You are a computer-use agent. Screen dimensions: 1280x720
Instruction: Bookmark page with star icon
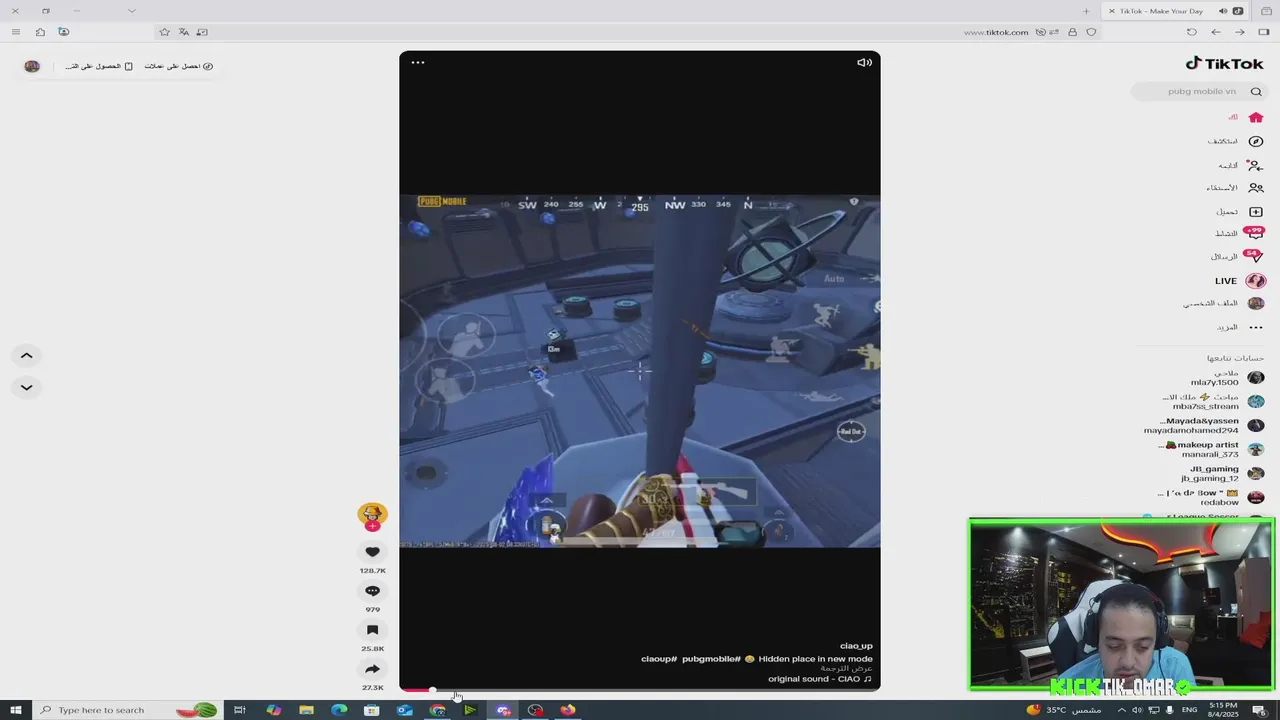click(165, 32)
